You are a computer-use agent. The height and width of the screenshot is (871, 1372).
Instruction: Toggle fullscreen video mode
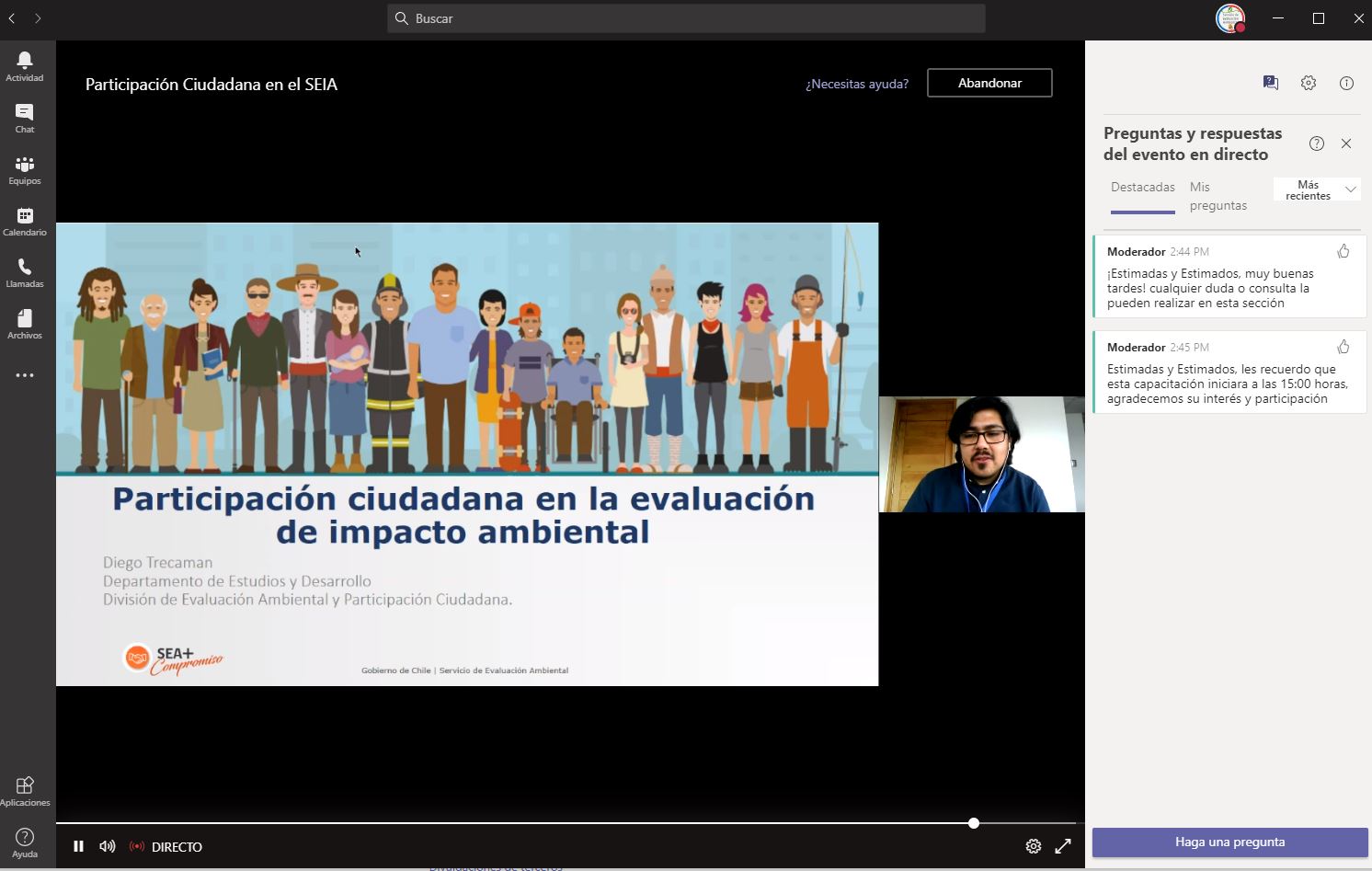click(x=1063, y=846)
